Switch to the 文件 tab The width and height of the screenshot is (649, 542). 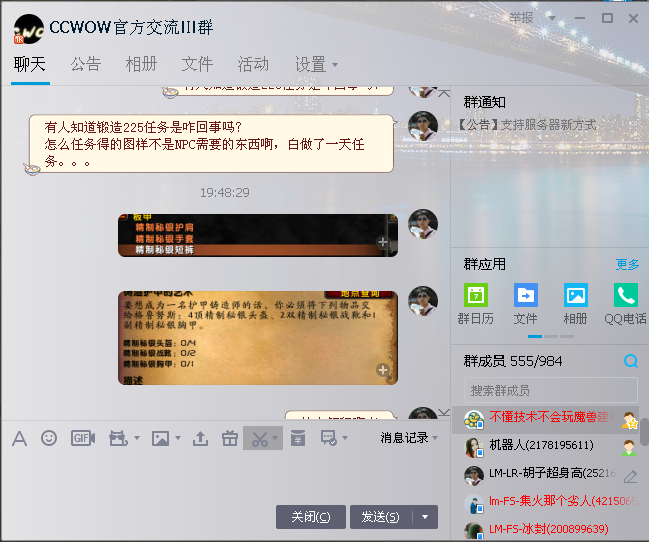pyautogui.click(x=197, y=65)
